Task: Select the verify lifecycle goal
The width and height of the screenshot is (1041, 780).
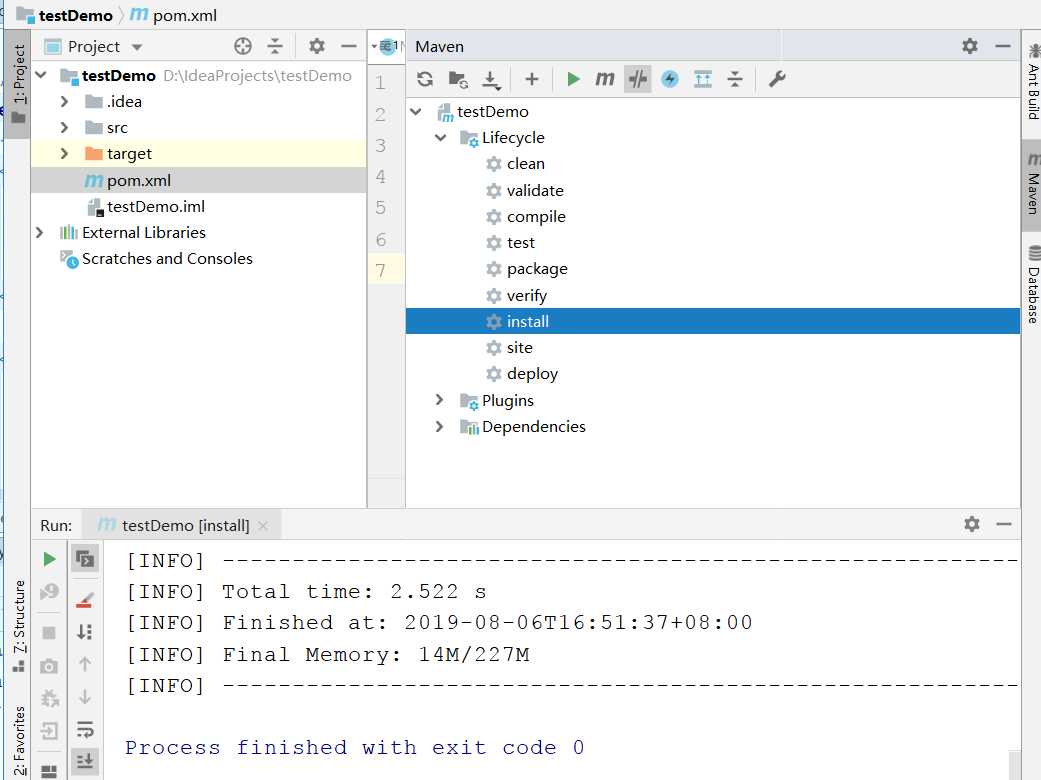Action: point(517,295)
